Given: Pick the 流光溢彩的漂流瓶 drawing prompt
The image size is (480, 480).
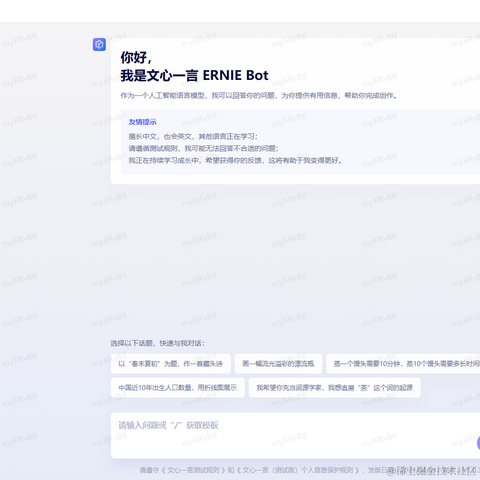Looking at the screenshot, I should tap(278, 364).
